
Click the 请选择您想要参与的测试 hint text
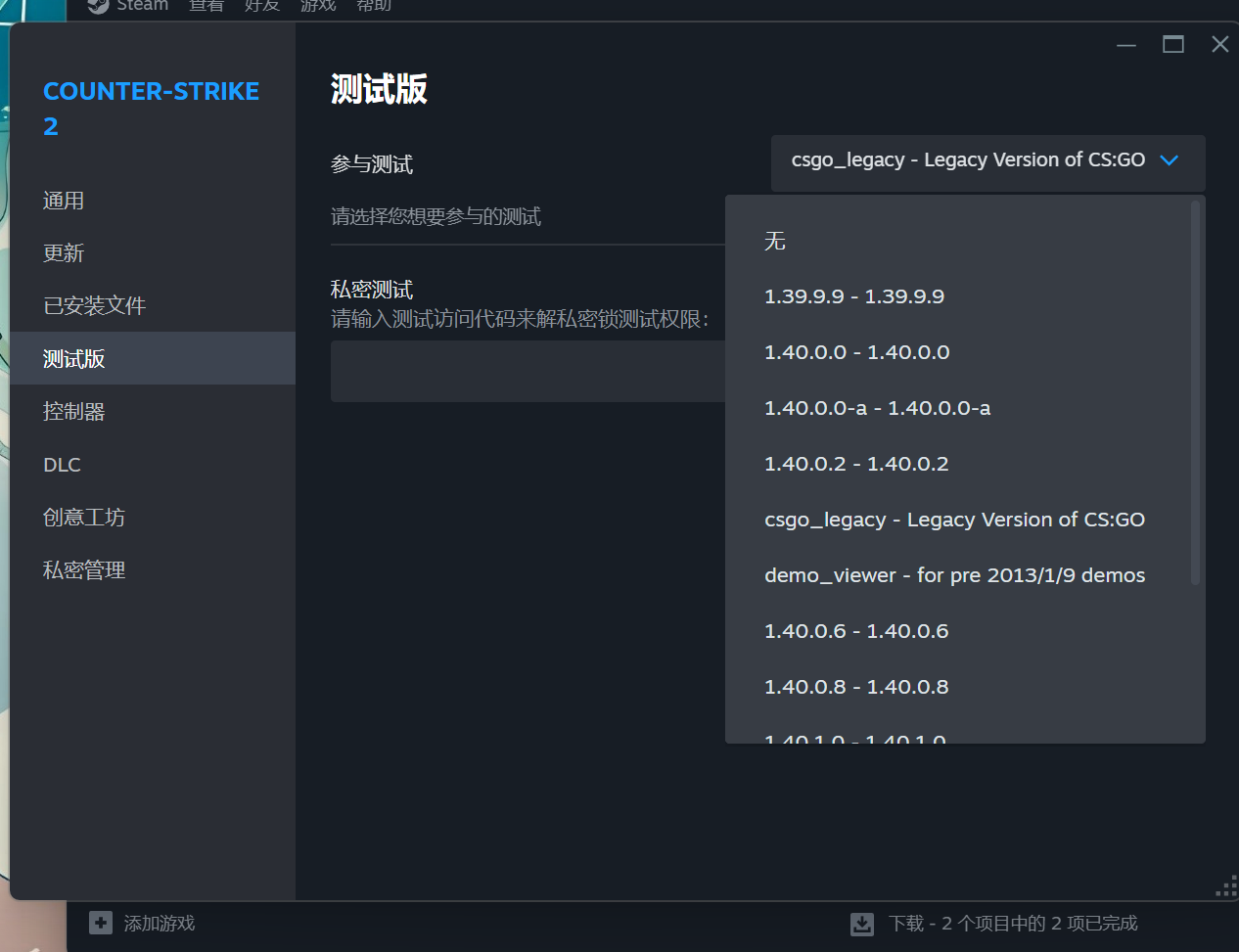pos(436,216)
